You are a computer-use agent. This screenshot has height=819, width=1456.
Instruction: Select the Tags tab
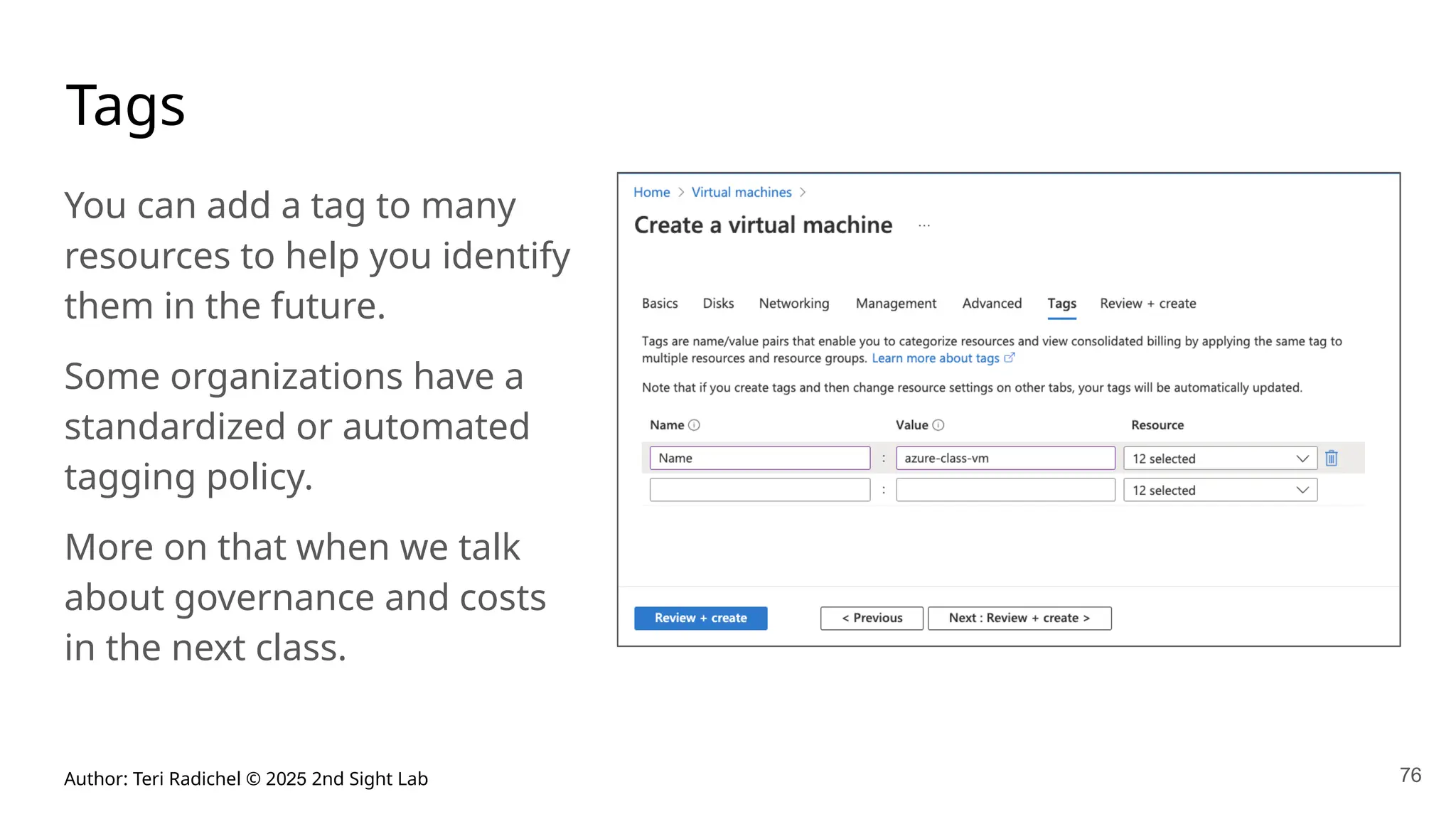pos(1061,304)
